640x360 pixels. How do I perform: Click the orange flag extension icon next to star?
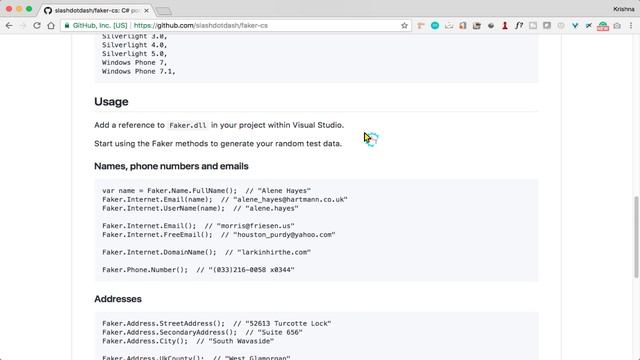(421, 25)
